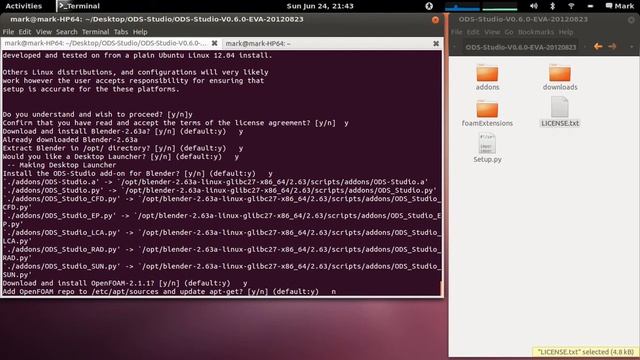This screenshot has width=640, height=360.
Task: Open the terminal View menu
Action: pyautogui.click(x=43, y=32)
